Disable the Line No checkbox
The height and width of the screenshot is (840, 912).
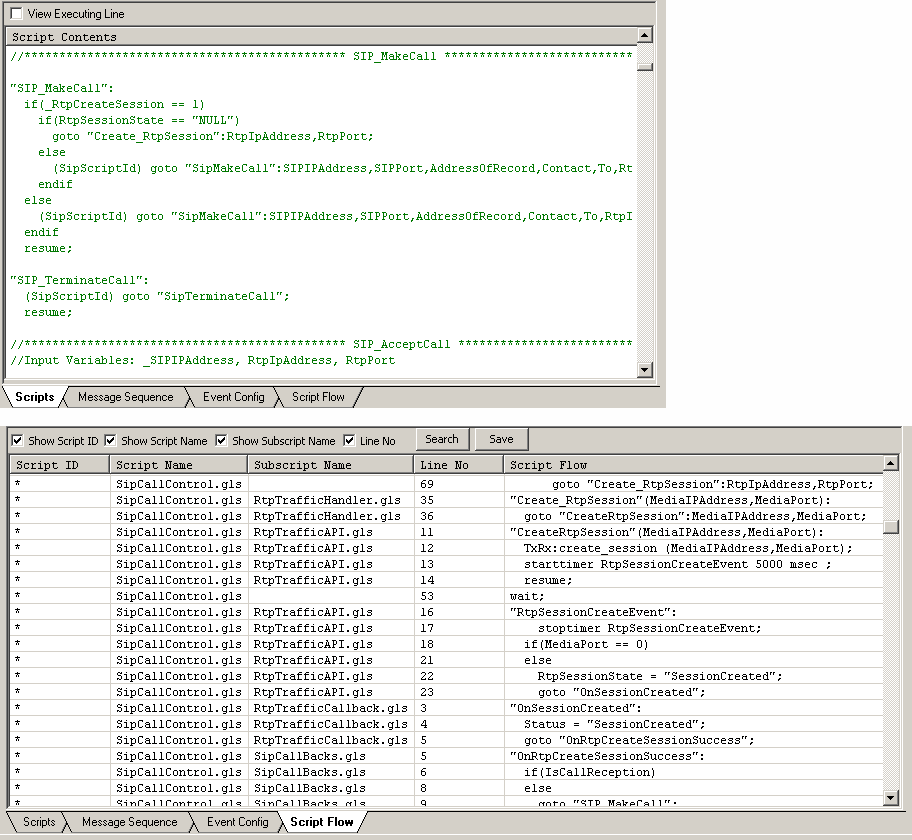(x=349, y=440)
